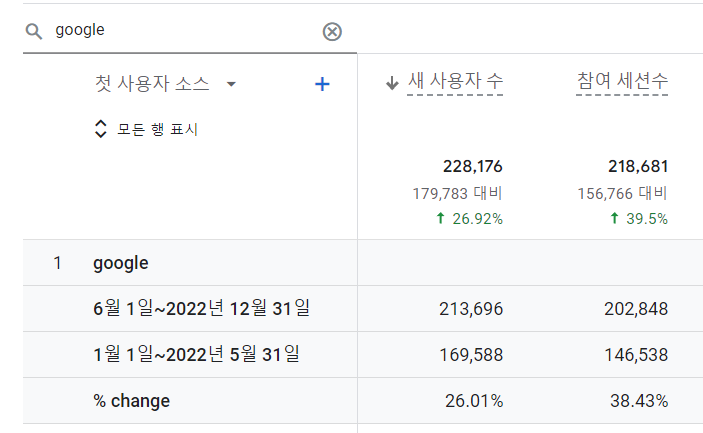Select total new users value 228,176
Viewport: 703px width, 433px height.
tap(473, 166)
